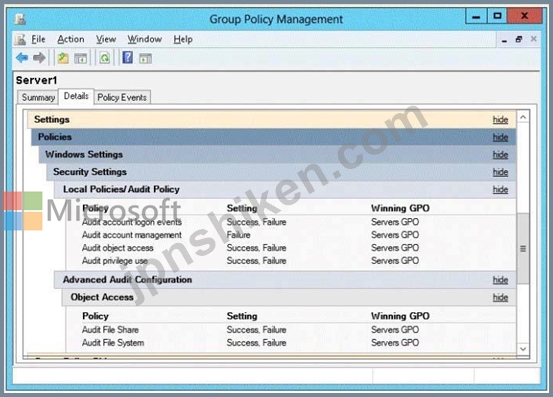Open the blue Help question-mark icon
Image resolution: width=553 pixels, height=397 pixels.
click(127, 57)
